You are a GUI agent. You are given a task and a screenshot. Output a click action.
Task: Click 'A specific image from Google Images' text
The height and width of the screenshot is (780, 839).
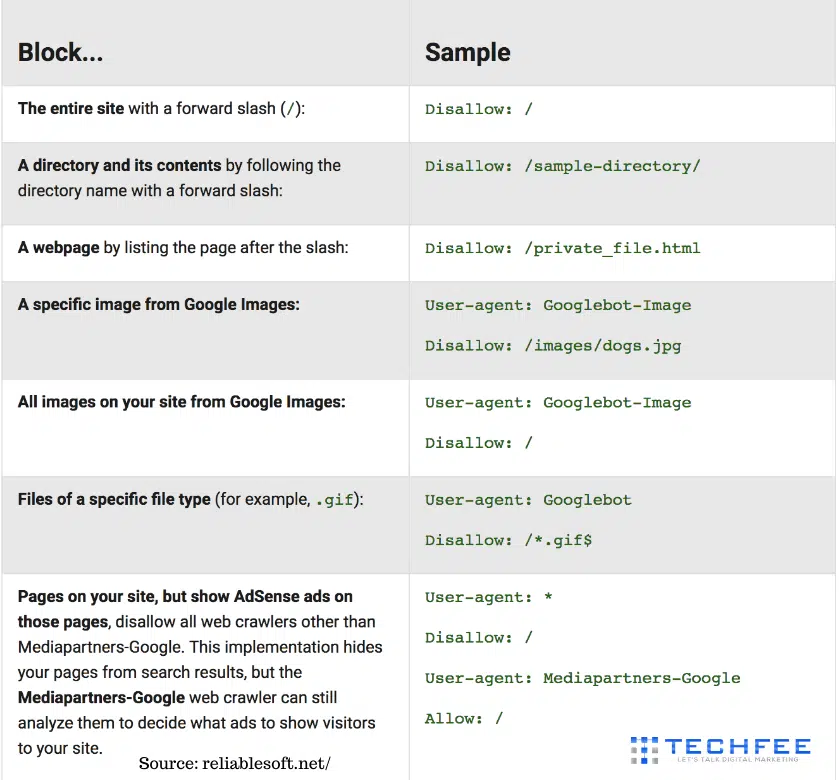pyautogui.click(x=158, y=304)
